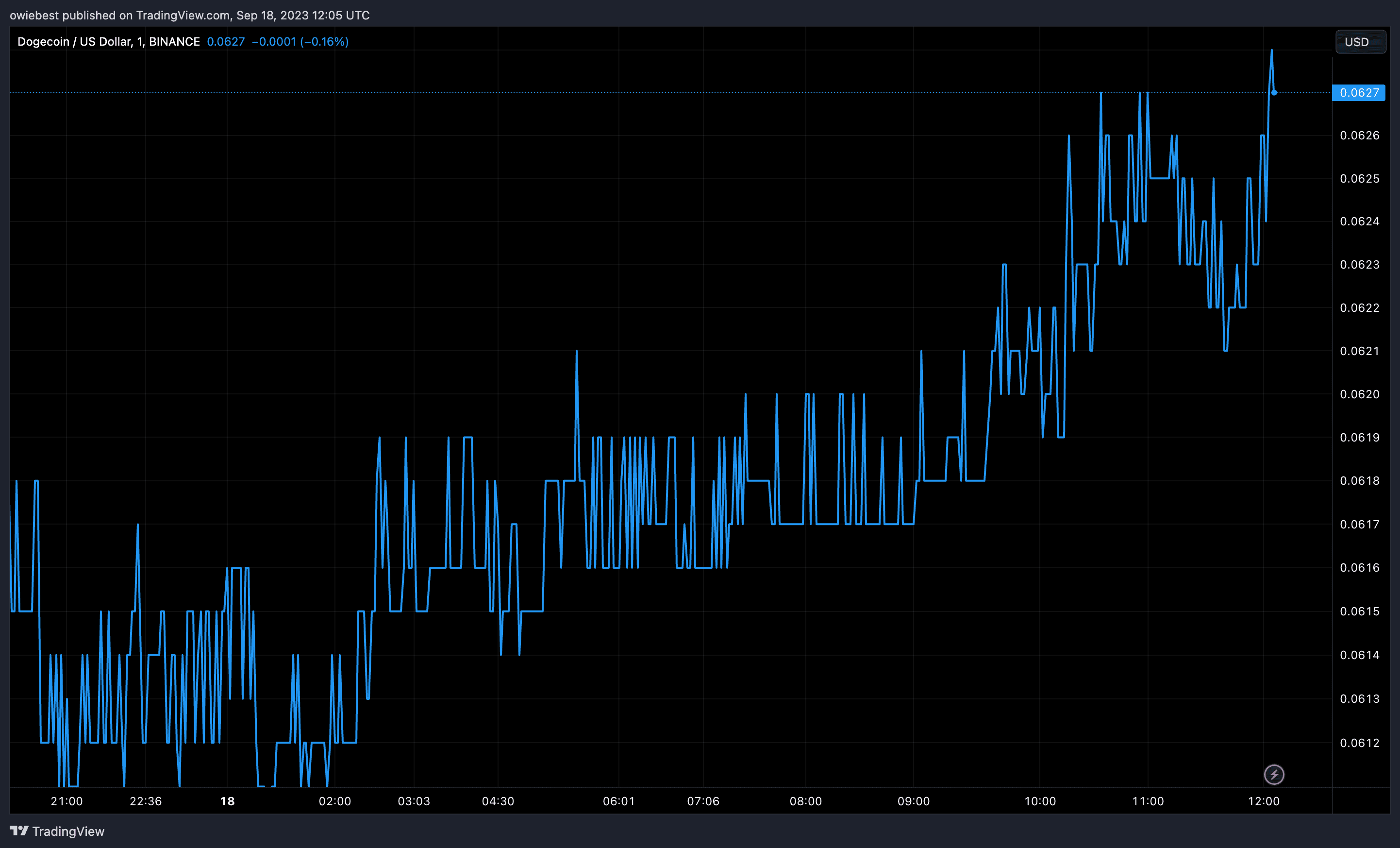Viewport: 1400px width, 848px height.
Task: Click the TradingView text in the footer
Action: pos(68,831)
